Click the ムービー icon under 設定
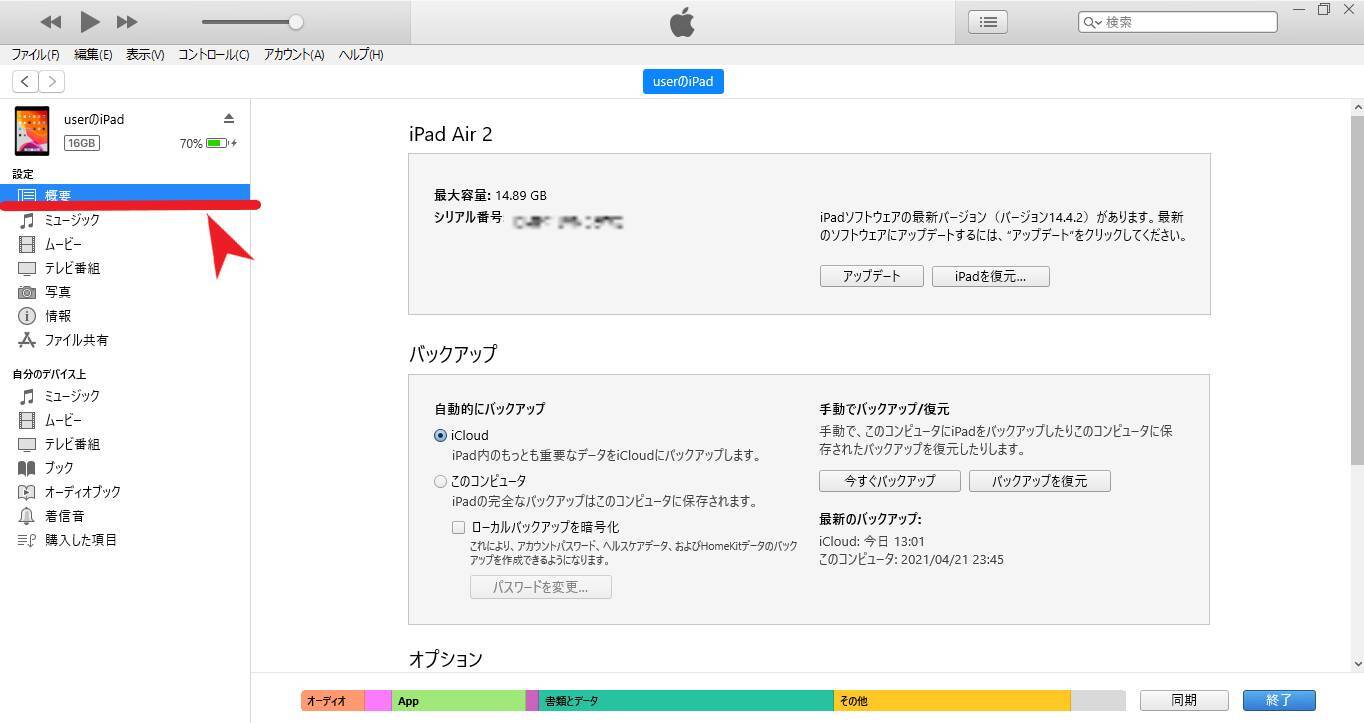 [27, 244]
